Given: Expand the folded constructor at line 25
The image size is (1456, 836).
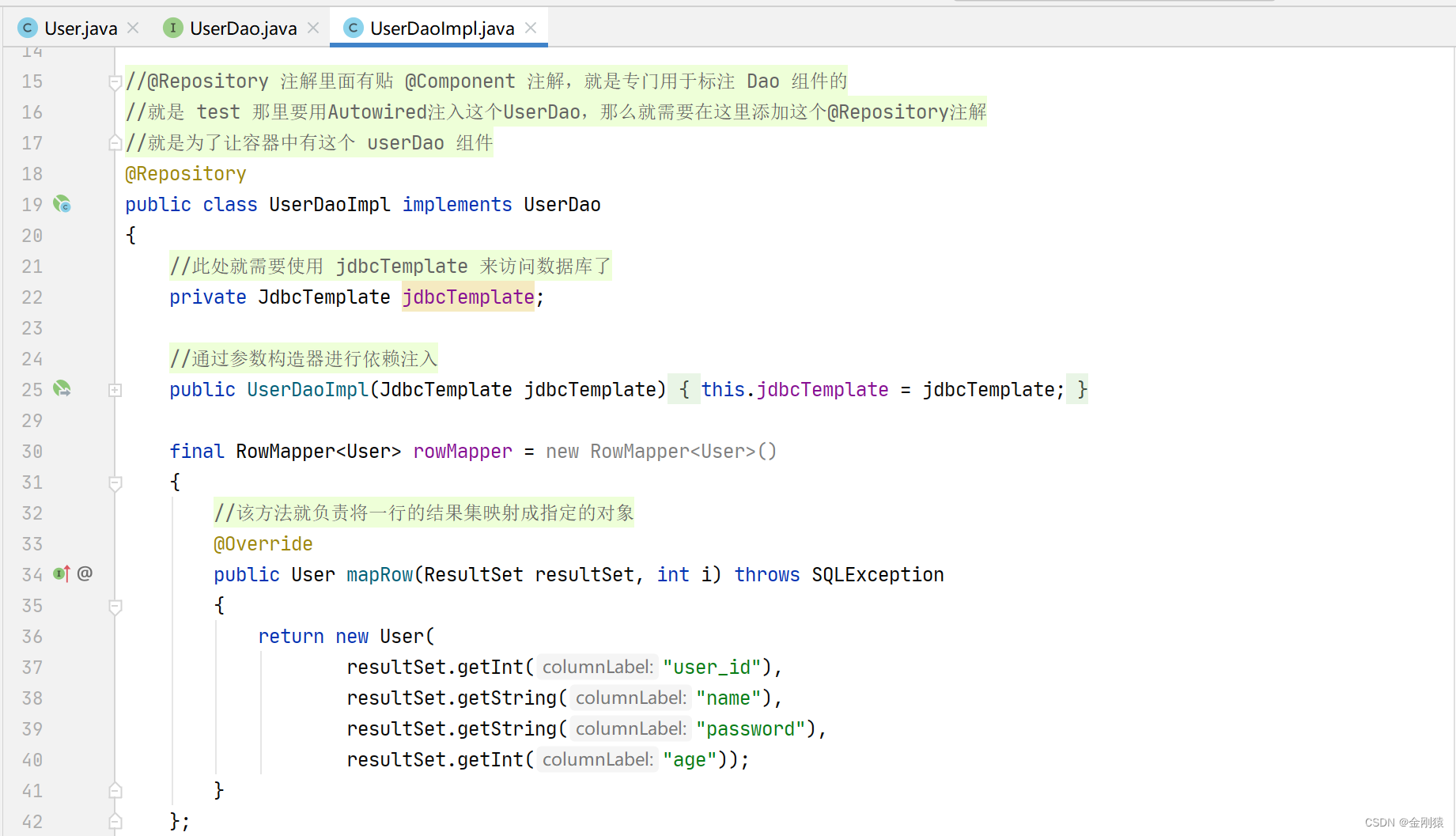Looking at the screenshot, I should tap(115, 390).
